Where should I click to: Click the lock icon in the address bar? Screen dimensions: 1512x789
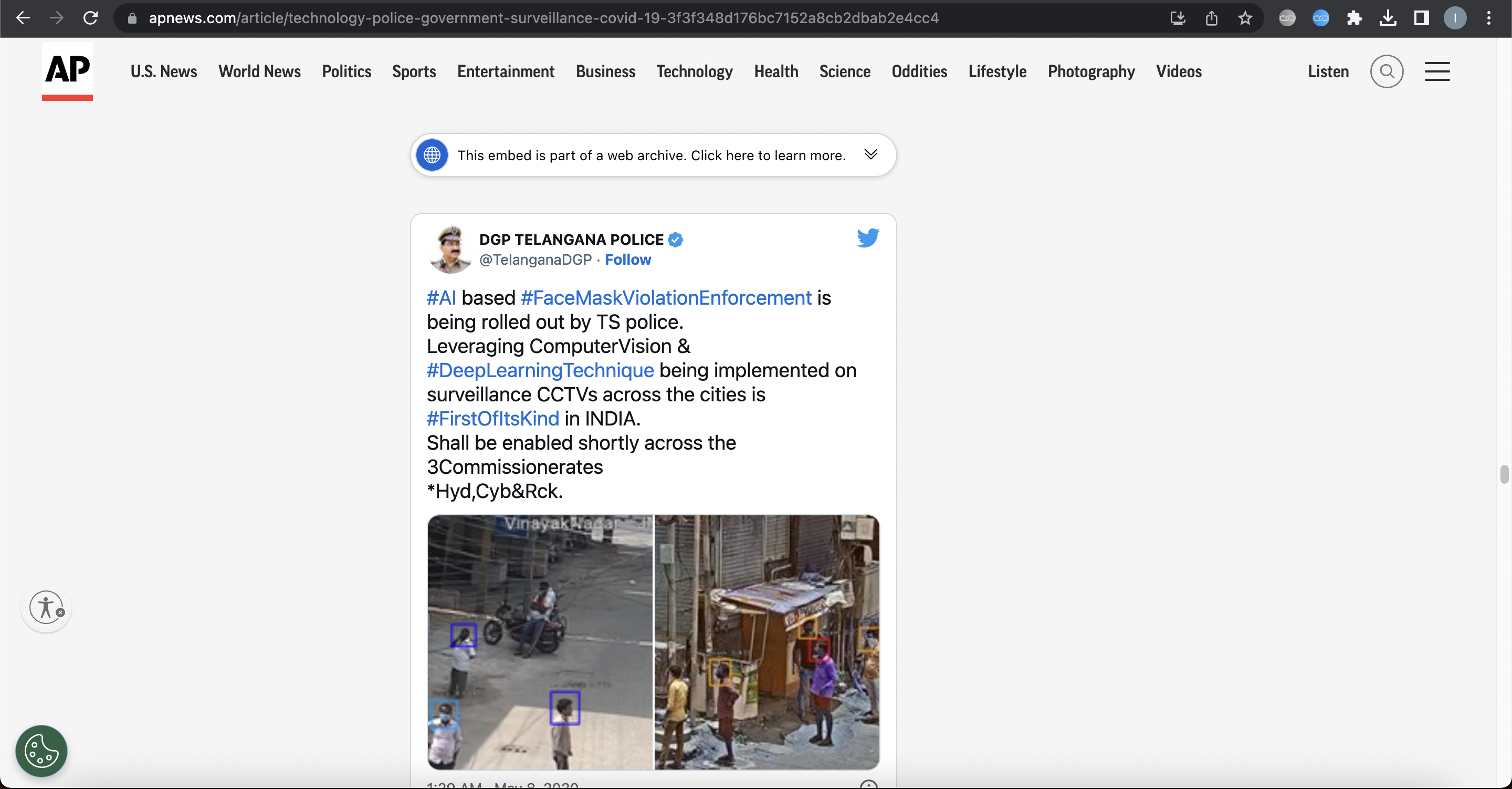132,18
